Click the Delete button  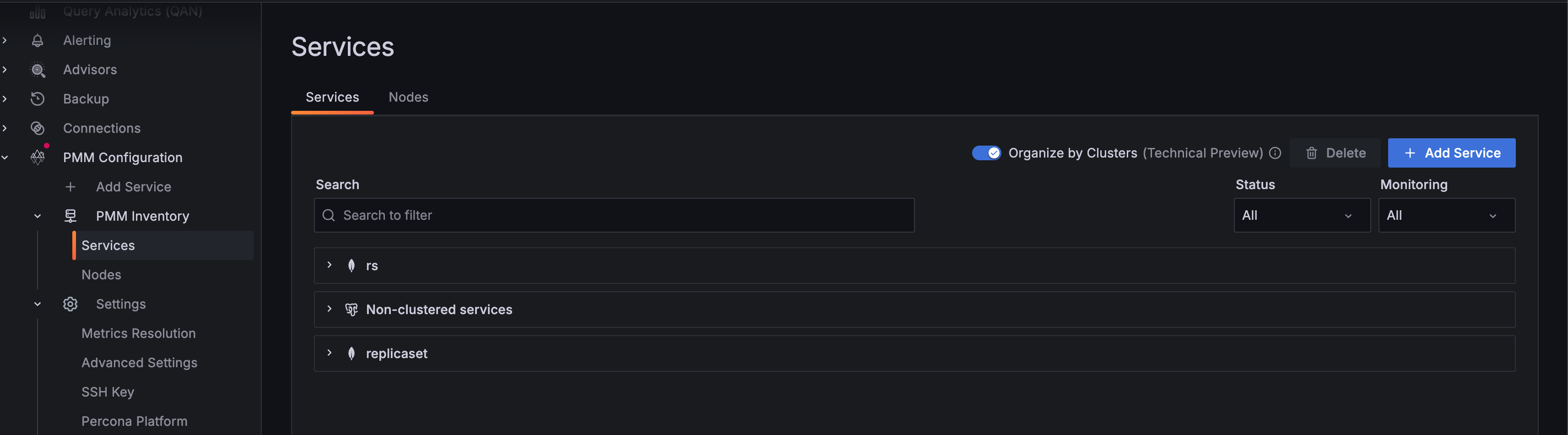(x=1336, y=153)
